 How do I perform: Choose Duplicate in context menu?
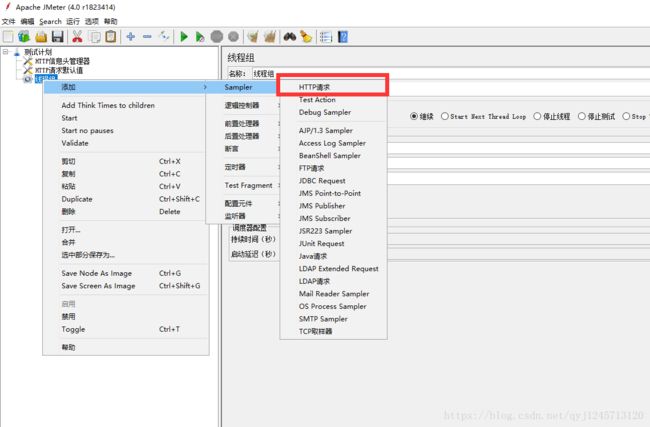pyautogui.click(x=126, y=199)
